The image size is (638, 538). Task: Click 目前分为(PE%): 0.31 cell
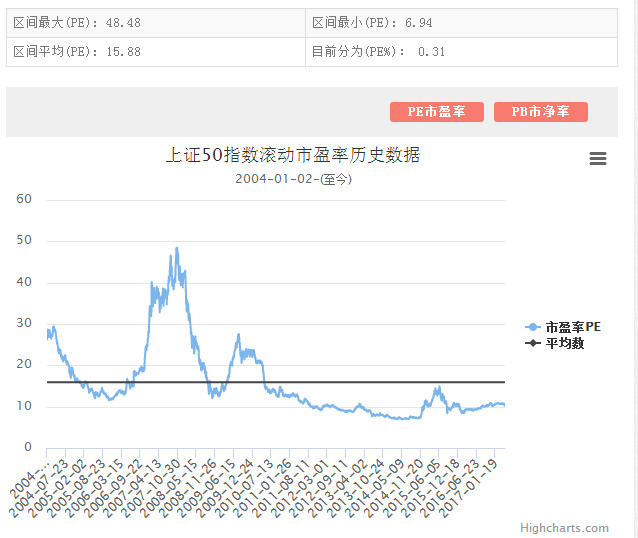[x=461, y=52]
